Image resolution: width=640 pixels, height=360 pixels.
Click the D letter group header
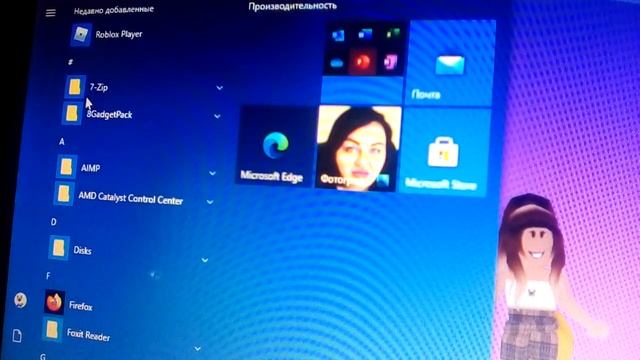pos(53,222)
